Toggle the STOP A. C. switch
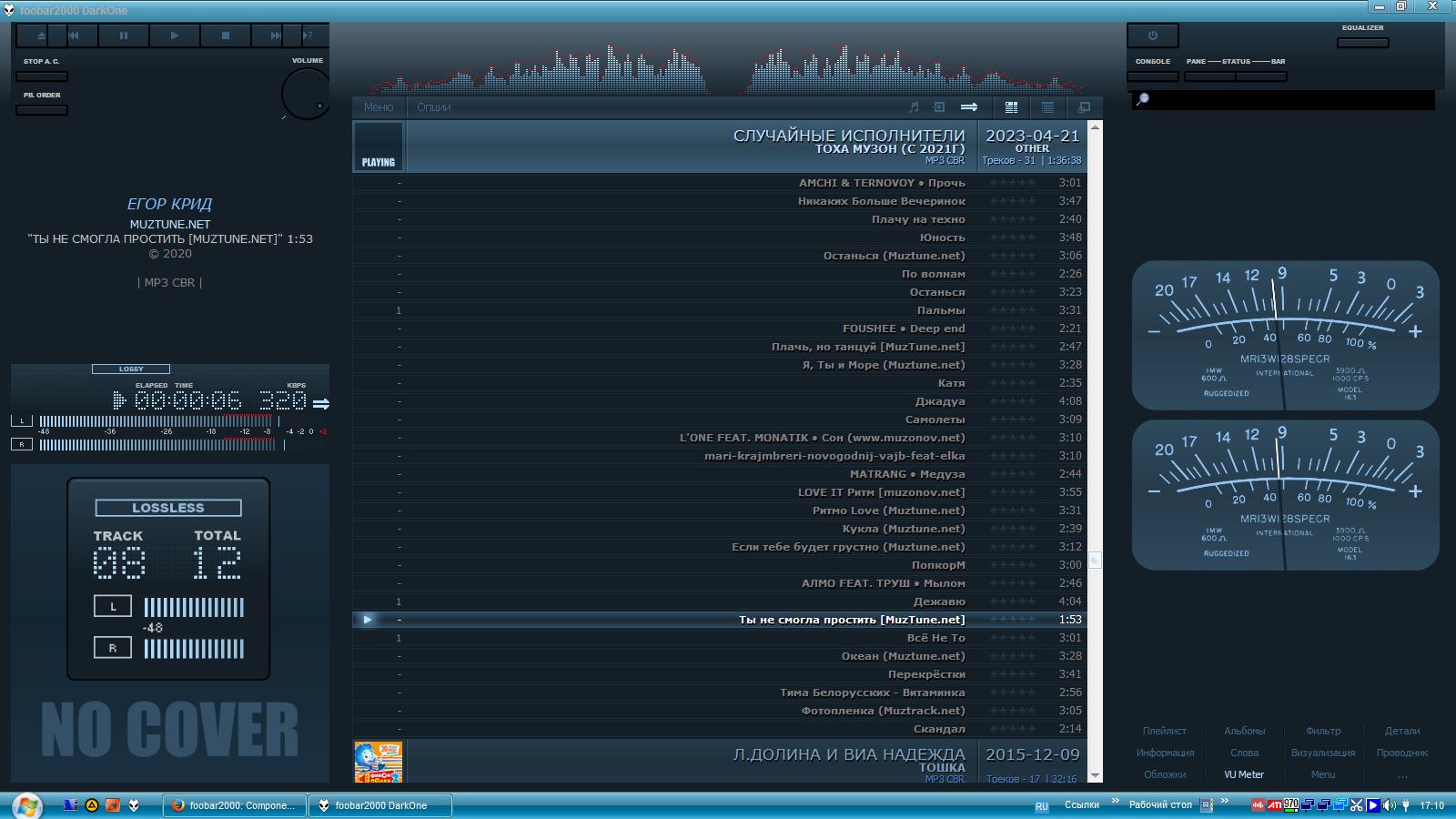Image resolution: width=1456 pixels, height=819 pixels. pyautogui.click(x=42, y=76)
